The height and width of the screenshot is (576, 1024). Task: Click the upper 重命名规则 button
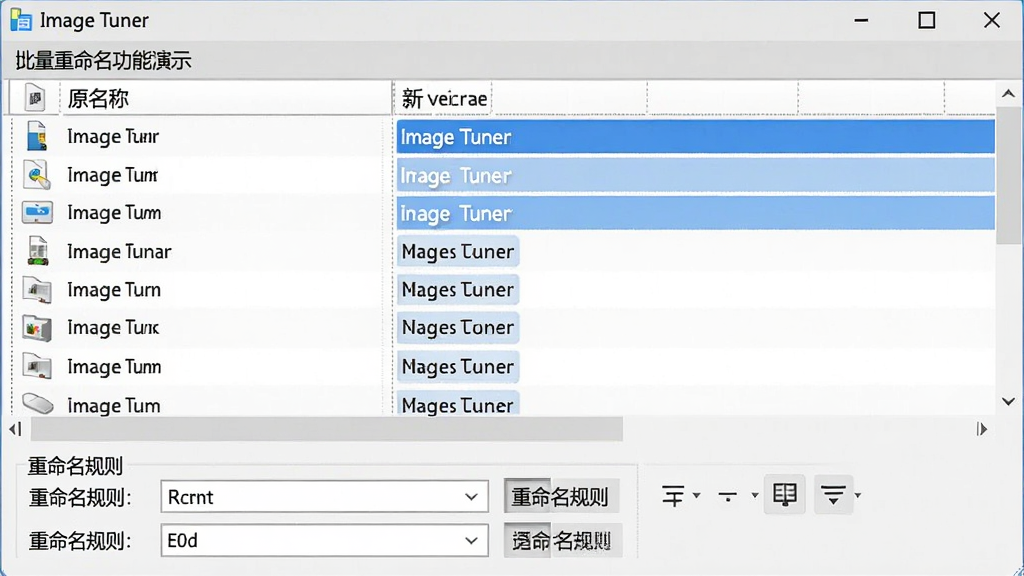[561, 497]
